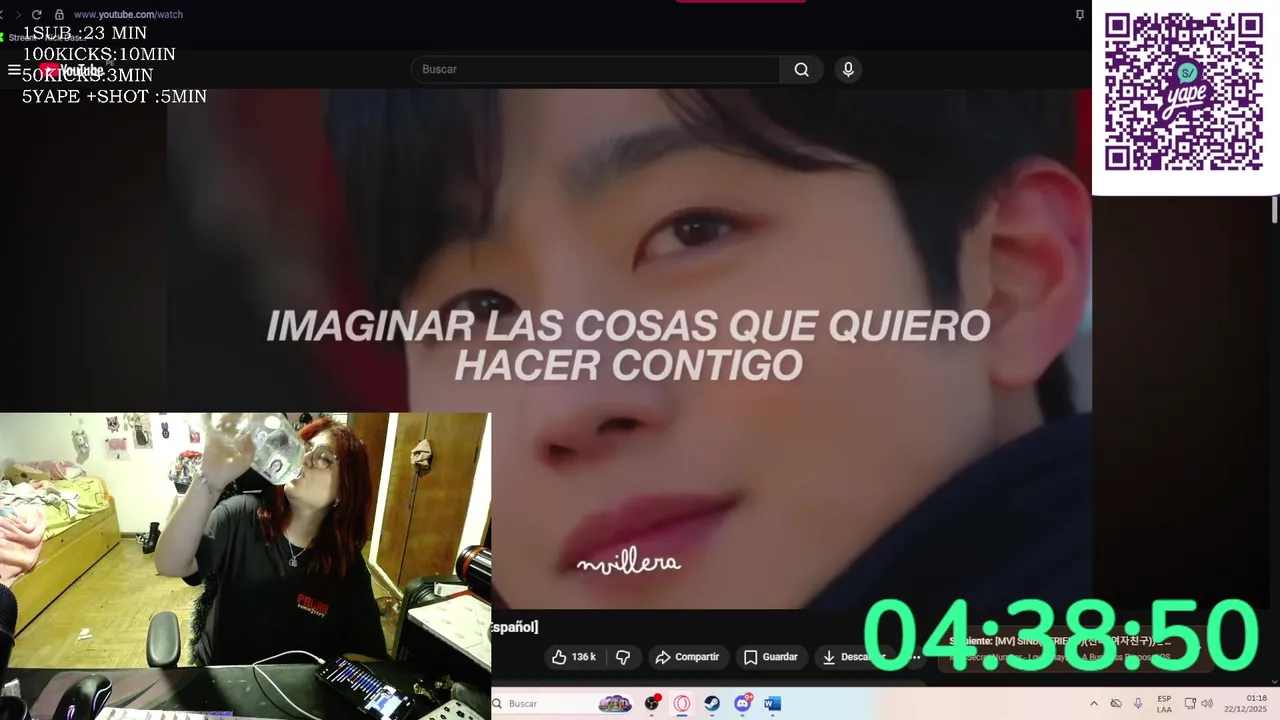Save video with Guardar button

click(770, 657)
